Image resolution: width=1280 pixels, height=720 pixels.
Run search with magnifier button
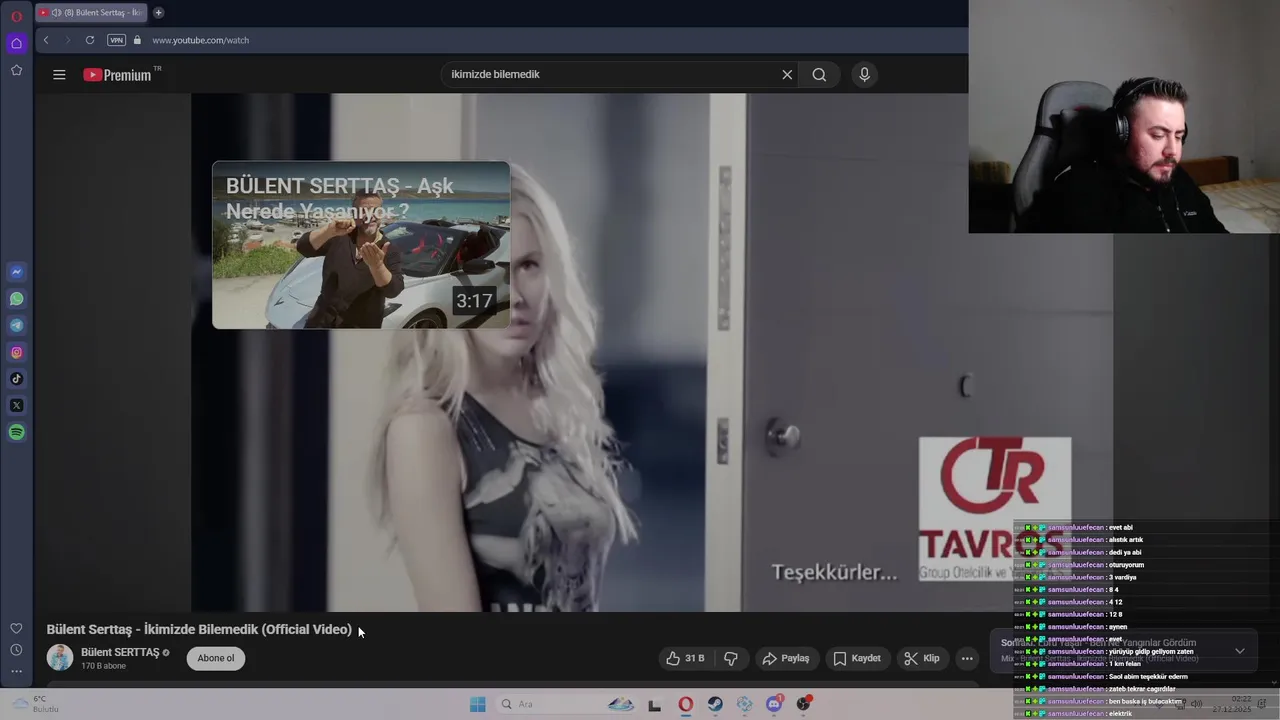tap(819, 74)
